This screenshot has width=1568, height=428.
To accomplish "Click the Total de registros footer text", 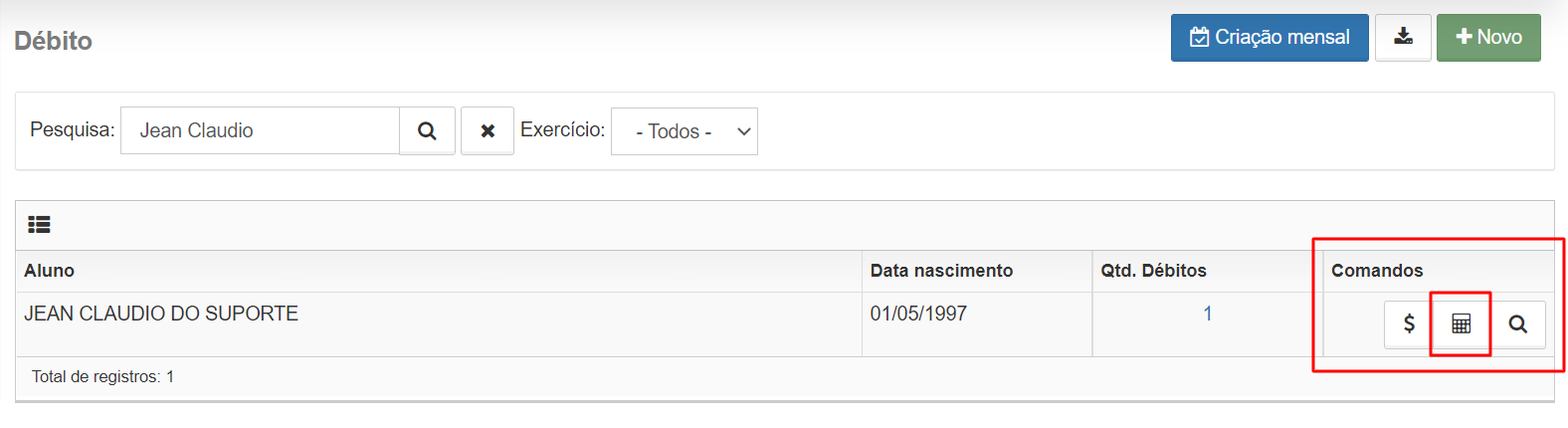I will [x=102, y=376].
